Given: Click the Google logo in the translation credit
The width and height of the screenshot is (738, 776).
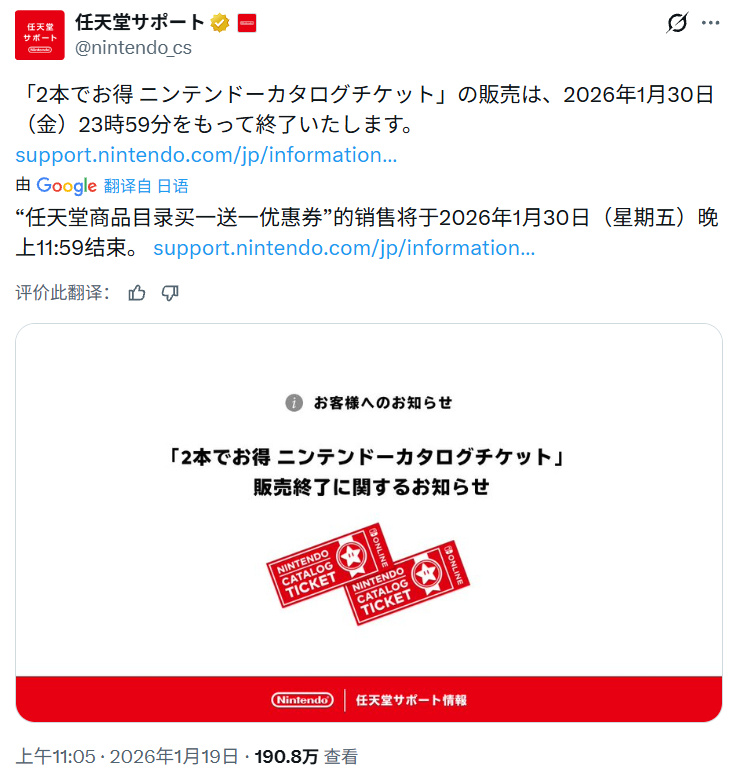Looking at the screenshot, I should pos(66,186).
